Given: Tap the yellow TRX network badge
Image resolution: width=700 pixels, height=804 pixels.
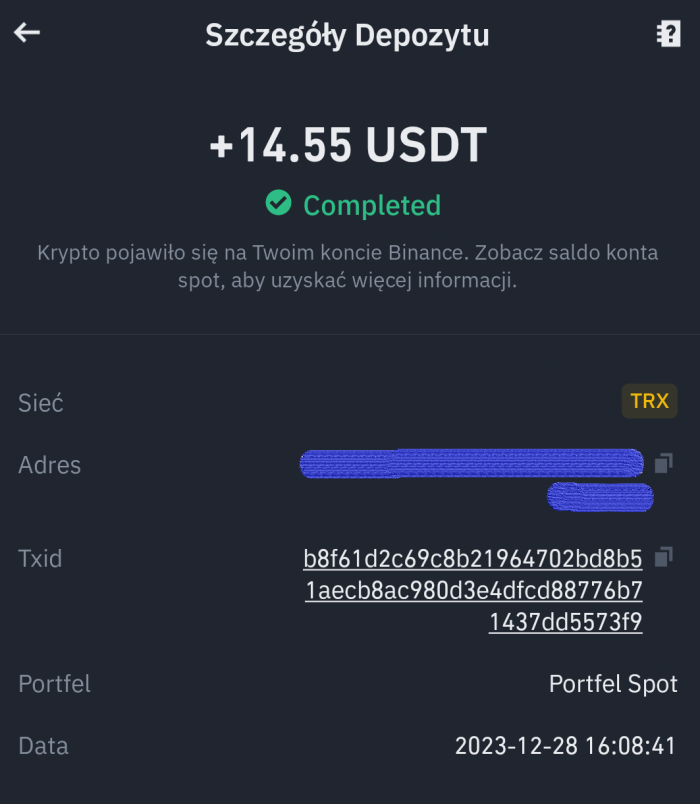Looking at the screenshot, I should pyautogui.click(x=649, y=402).
